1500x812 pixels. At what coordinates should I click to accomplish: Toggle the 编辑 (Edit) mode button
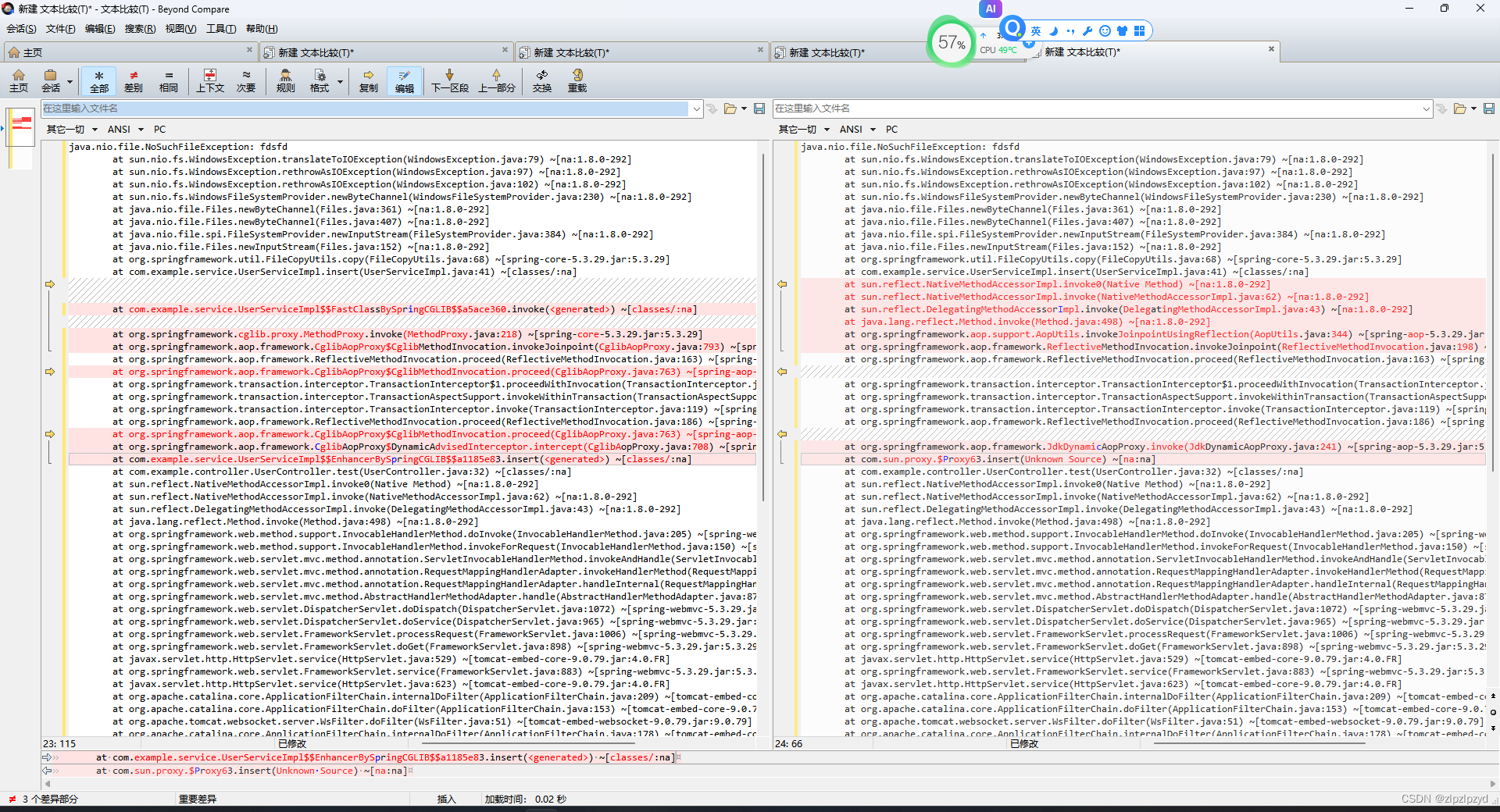point(405,81)
